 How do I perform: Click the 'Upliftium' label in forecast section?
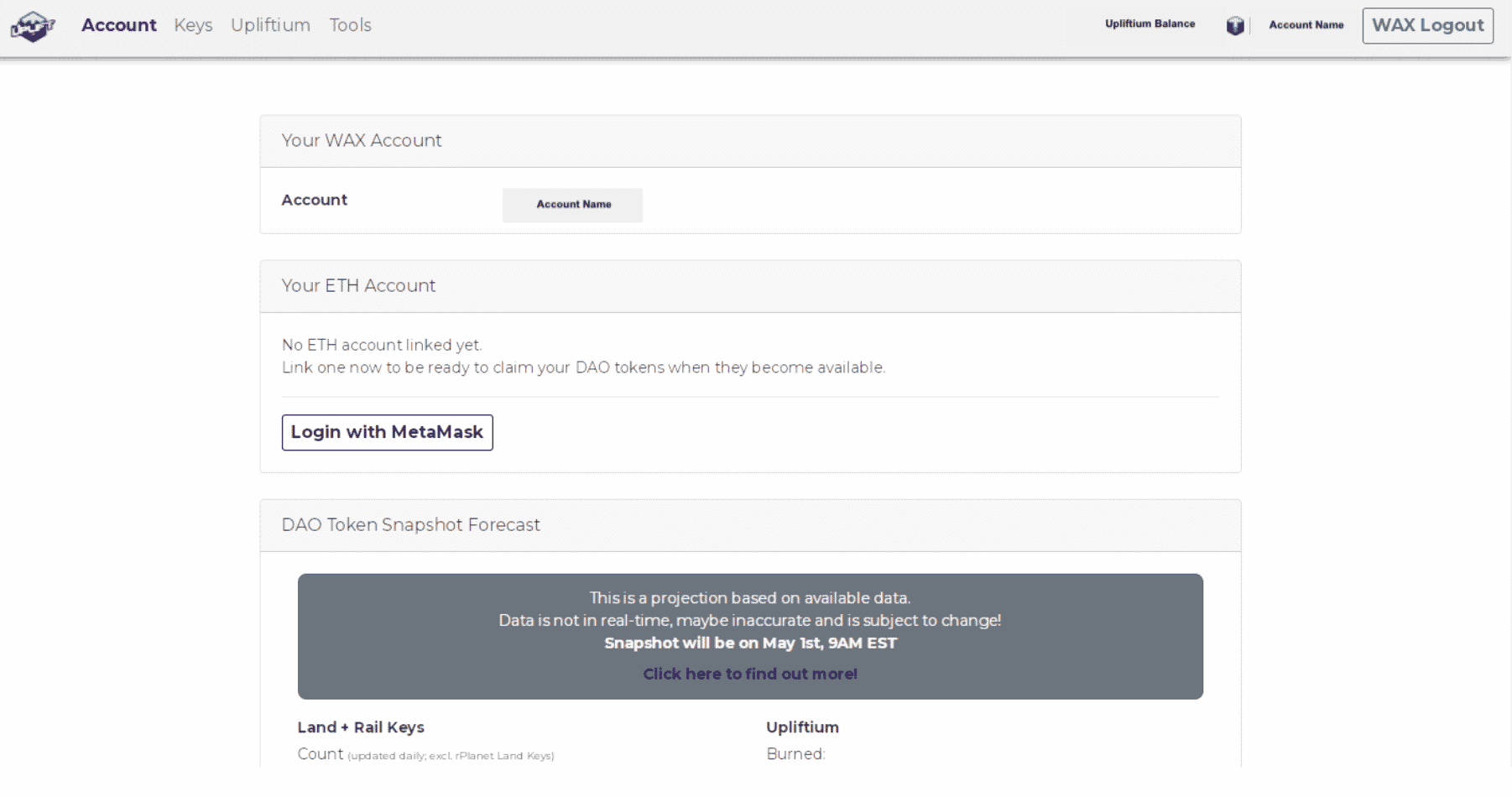coord(802,727)
